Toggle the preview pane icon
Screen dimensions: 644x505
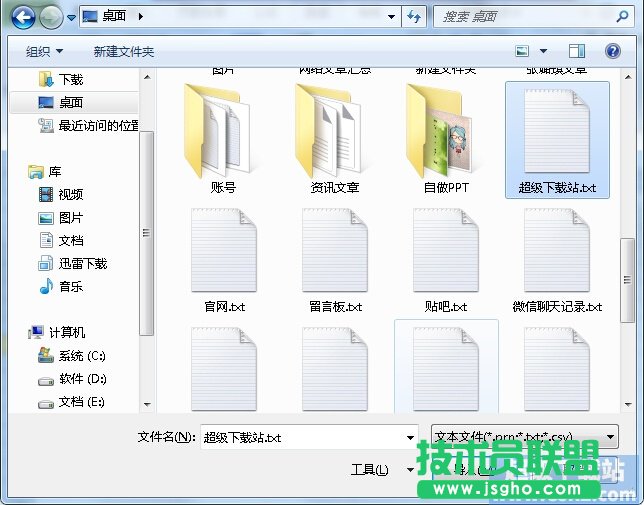click(577, 51)
